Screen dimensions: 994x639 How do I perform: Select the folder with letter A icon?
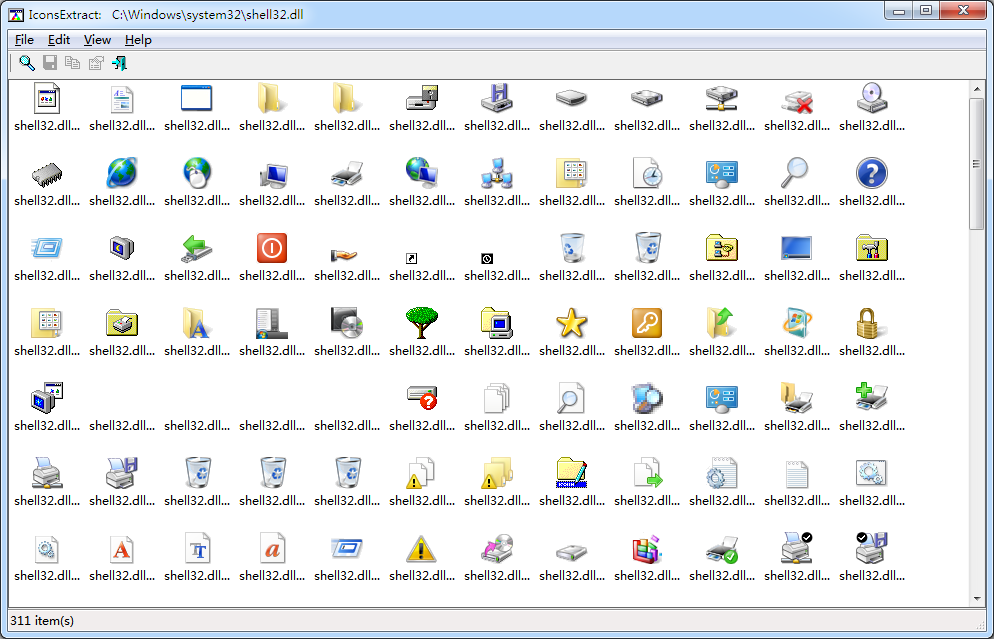(197, 323)
